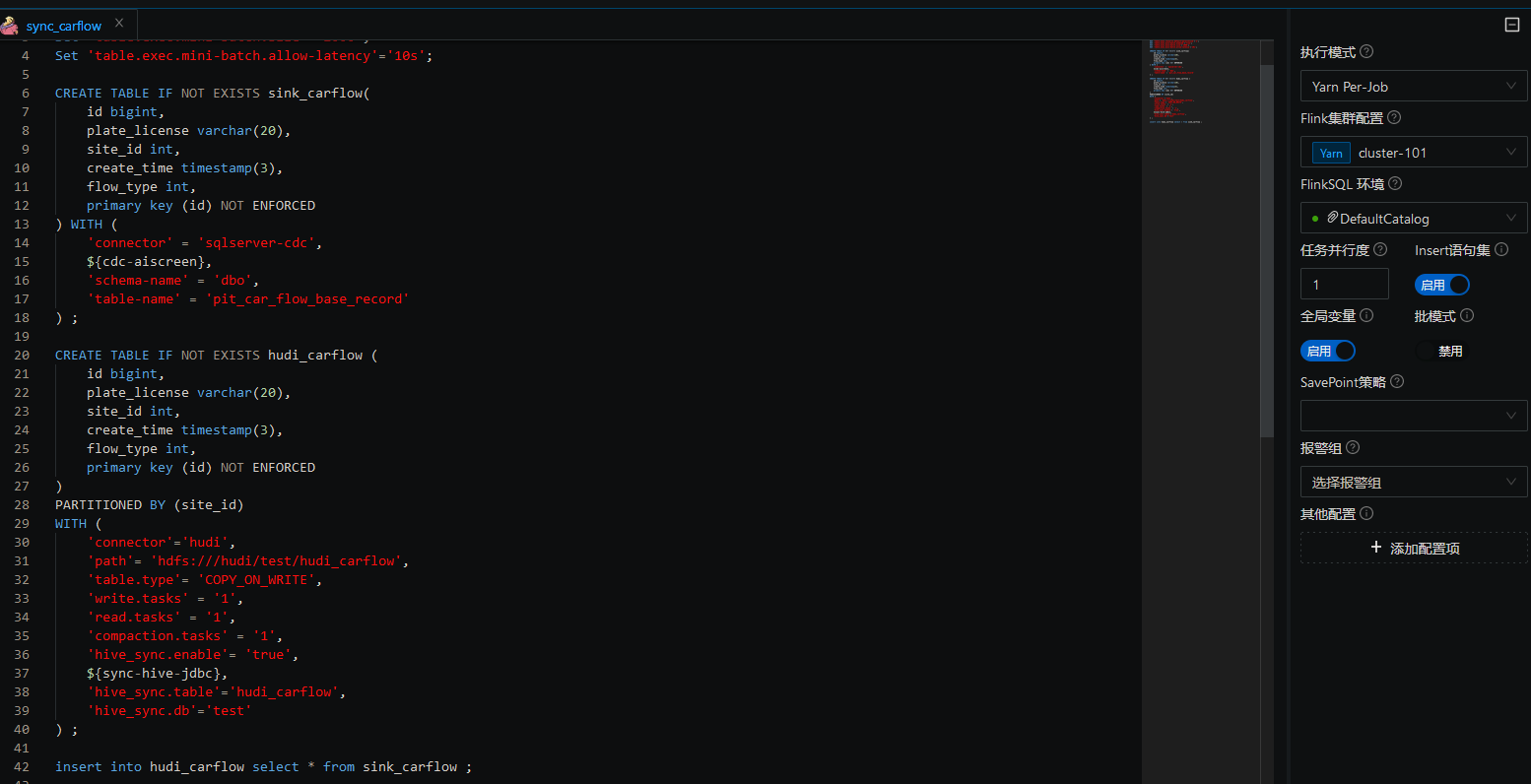This screenshot has width=1531, height=784.
Task: Open the DefaultCatalog environment dropdown
Action: [1414, 218]
